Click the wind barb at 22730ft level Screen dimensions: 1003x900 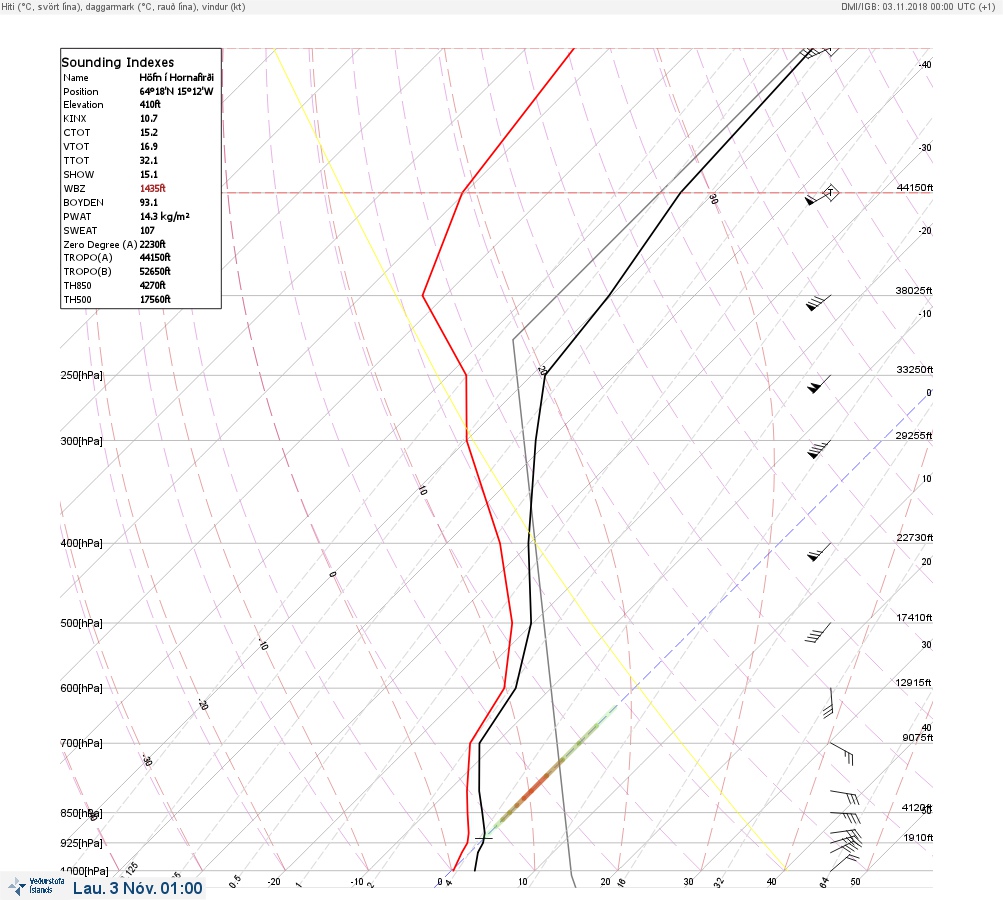click(818, 553)
